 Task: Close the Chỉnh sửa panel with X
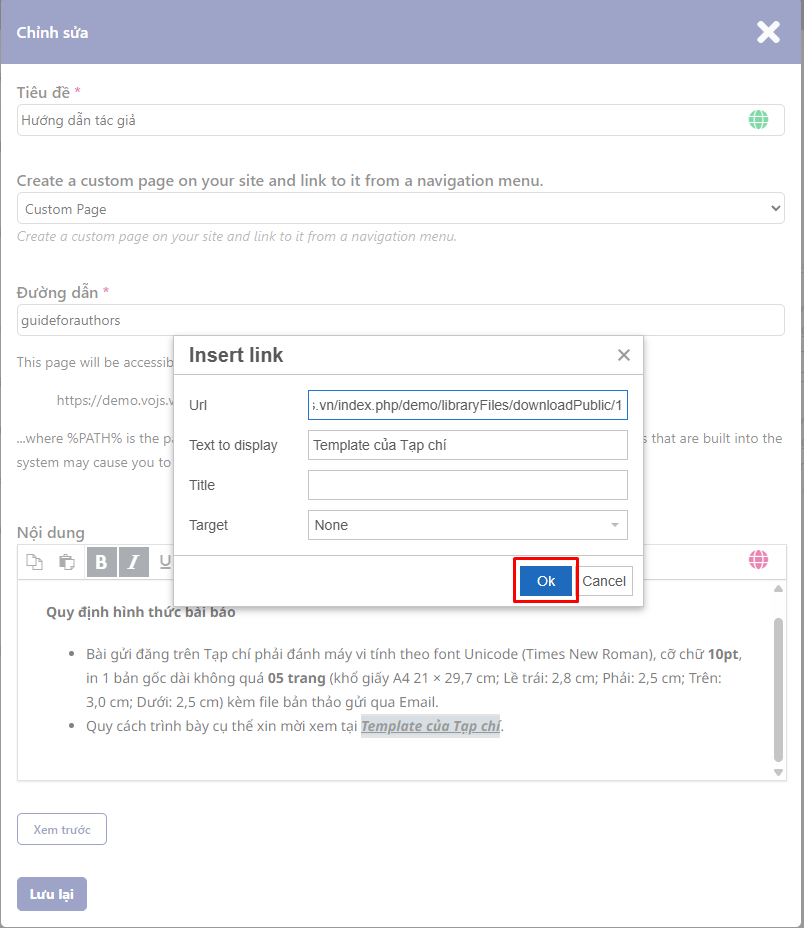768,32
